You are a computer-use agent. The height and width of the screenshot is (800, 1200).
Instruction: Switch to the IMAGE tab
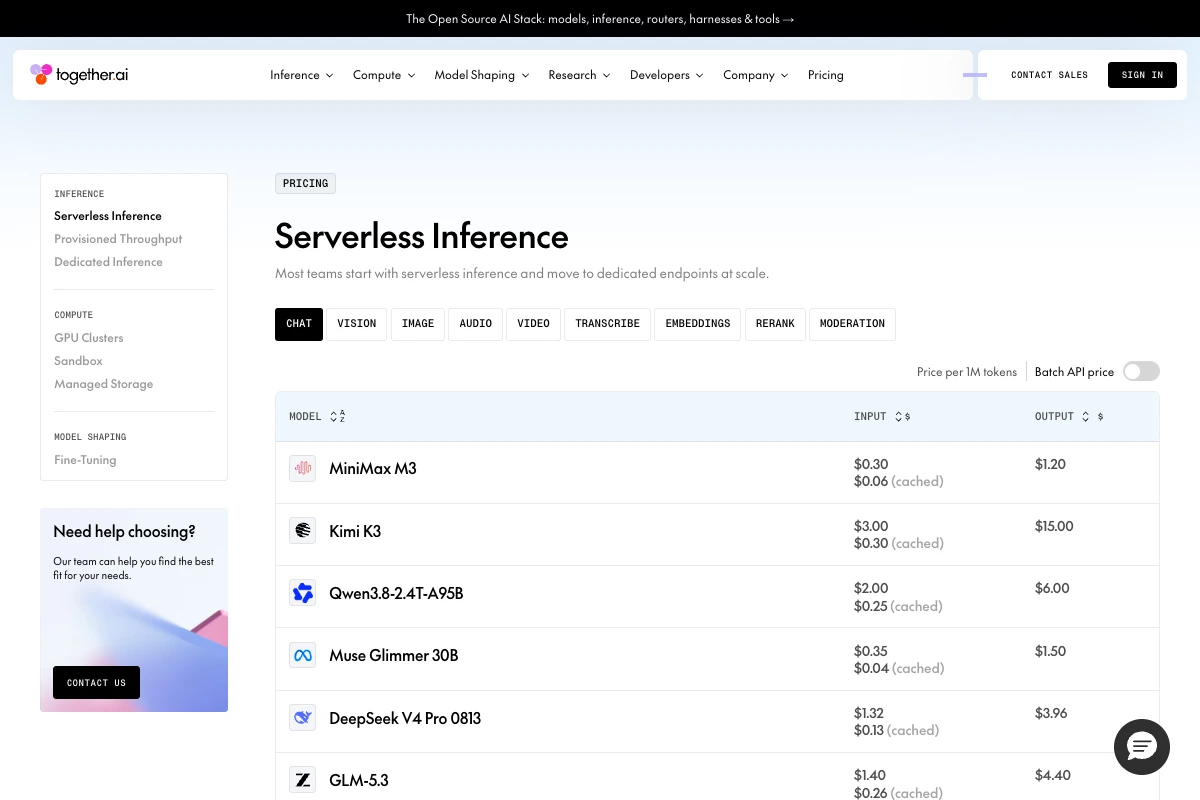tap(418, 324)
